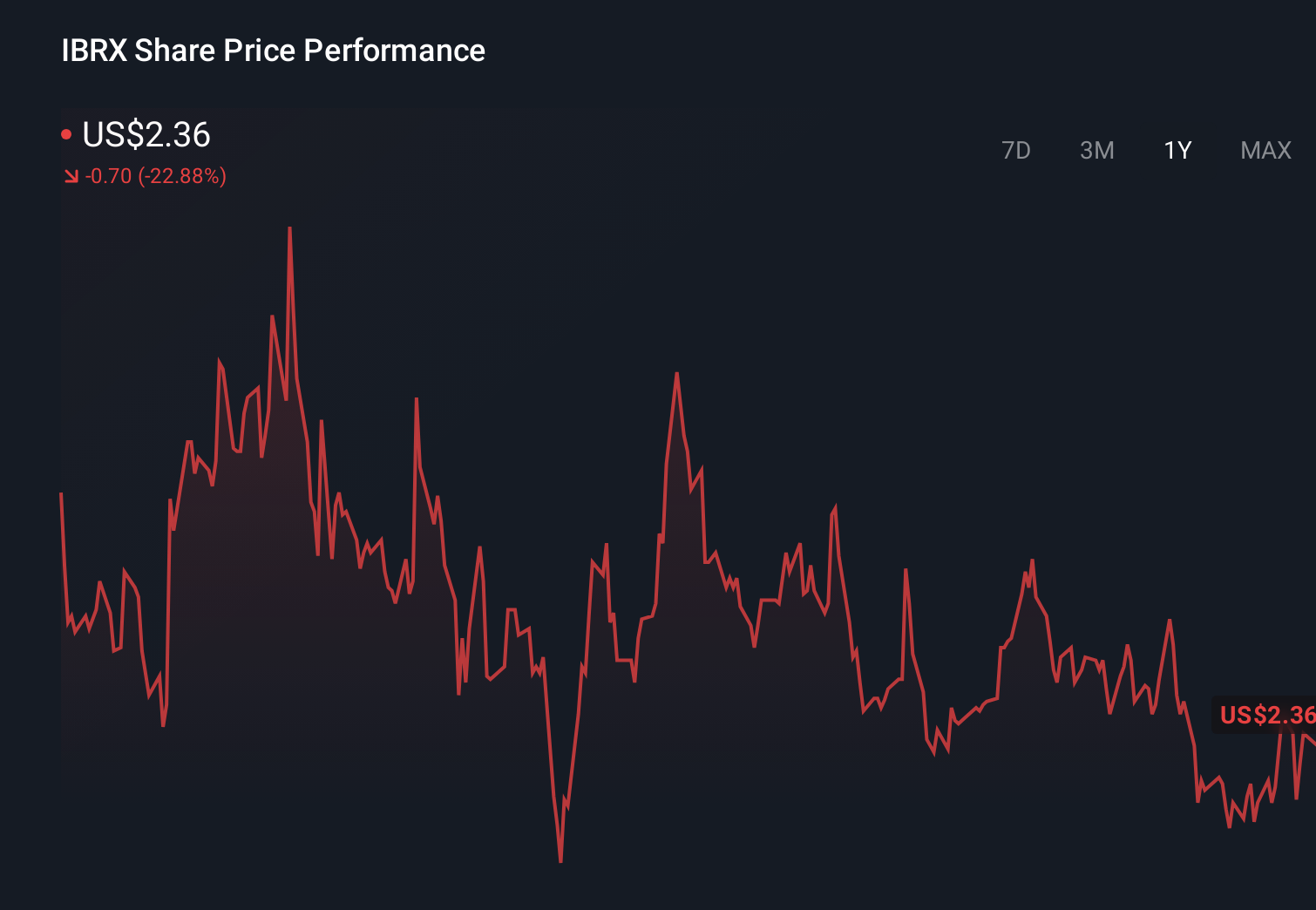Click the lowest dip on the price line
1316x910 pixels.
[560, 859]
